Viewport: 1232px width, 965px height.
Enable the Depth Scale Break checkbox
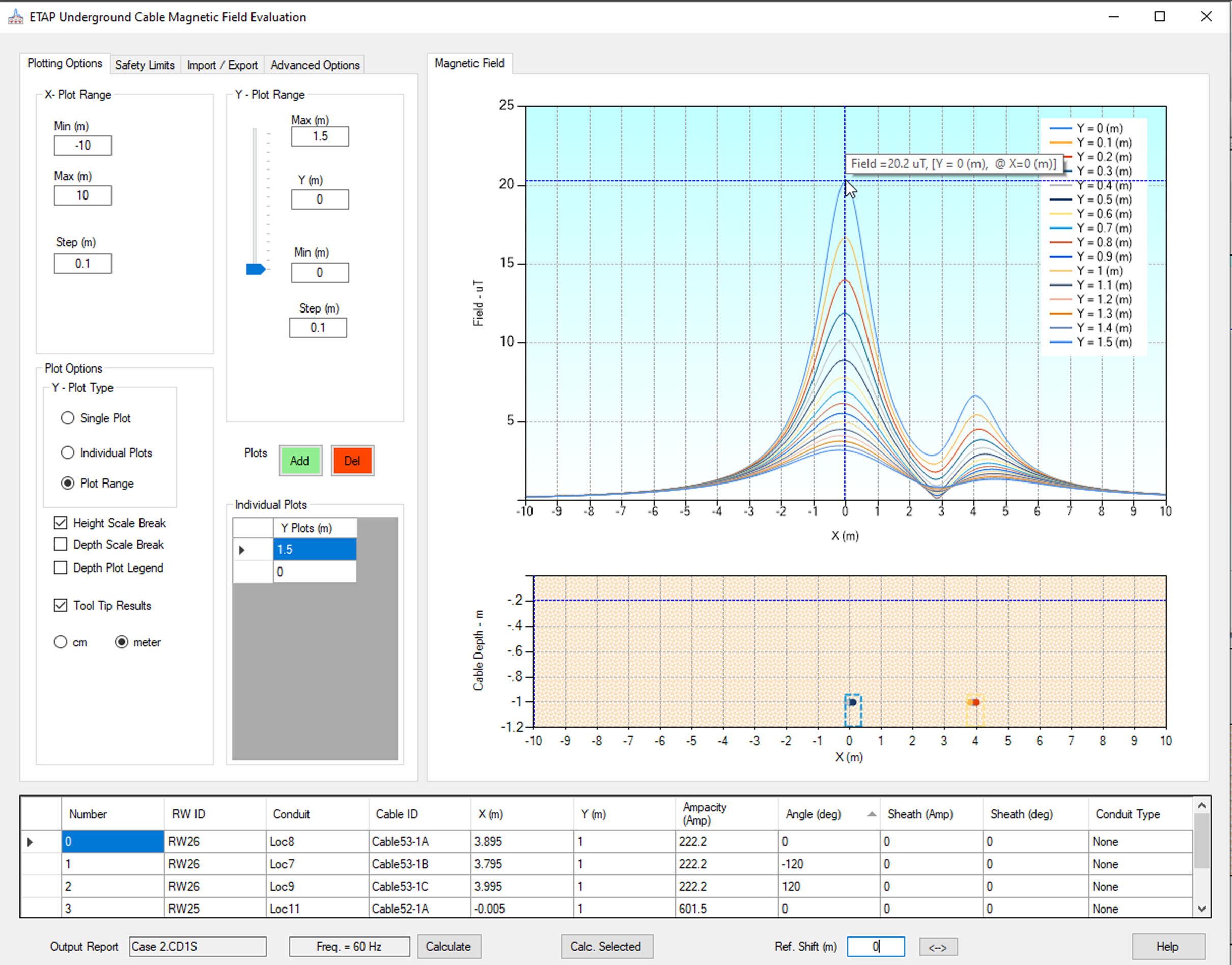tap(61, 545)
